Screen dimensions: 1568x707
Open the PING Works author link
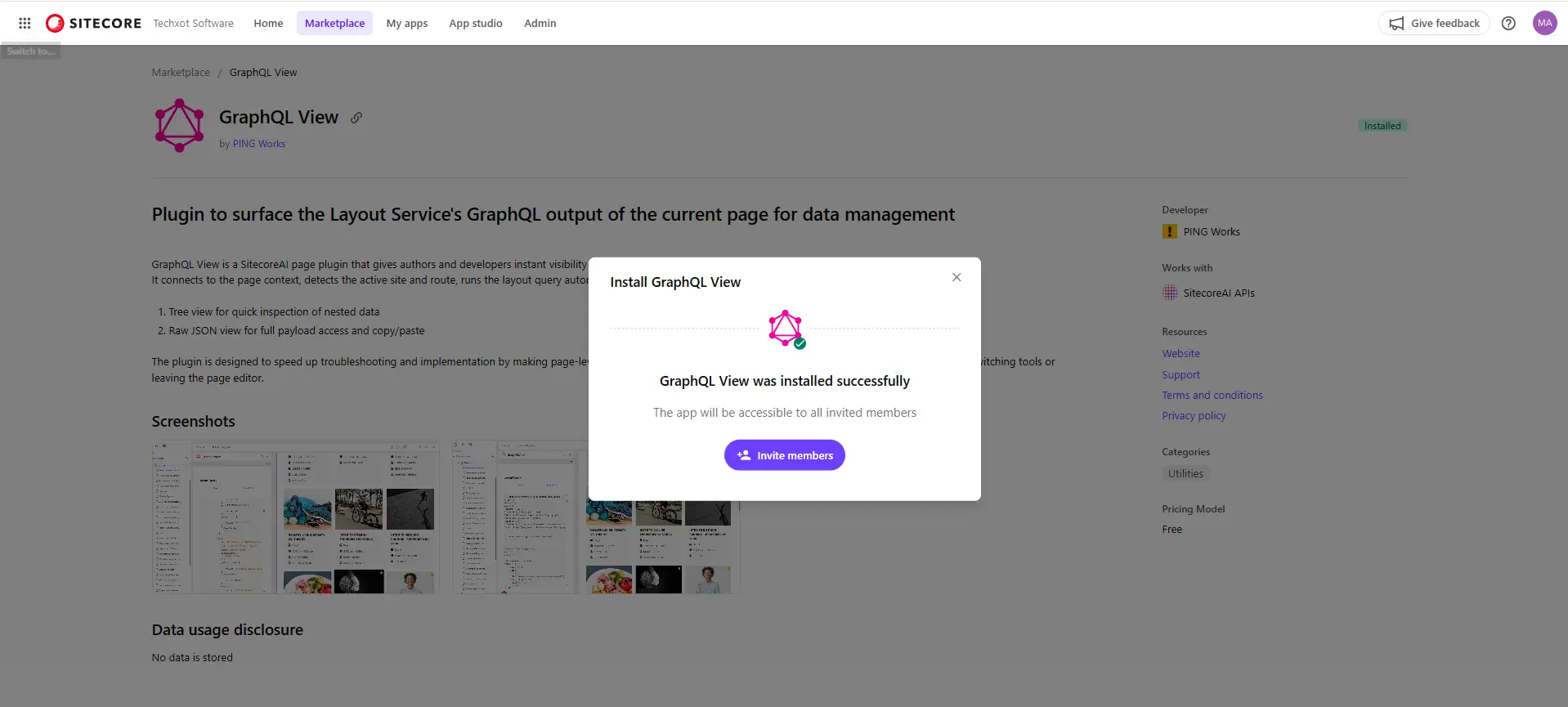tap(259, 144)
